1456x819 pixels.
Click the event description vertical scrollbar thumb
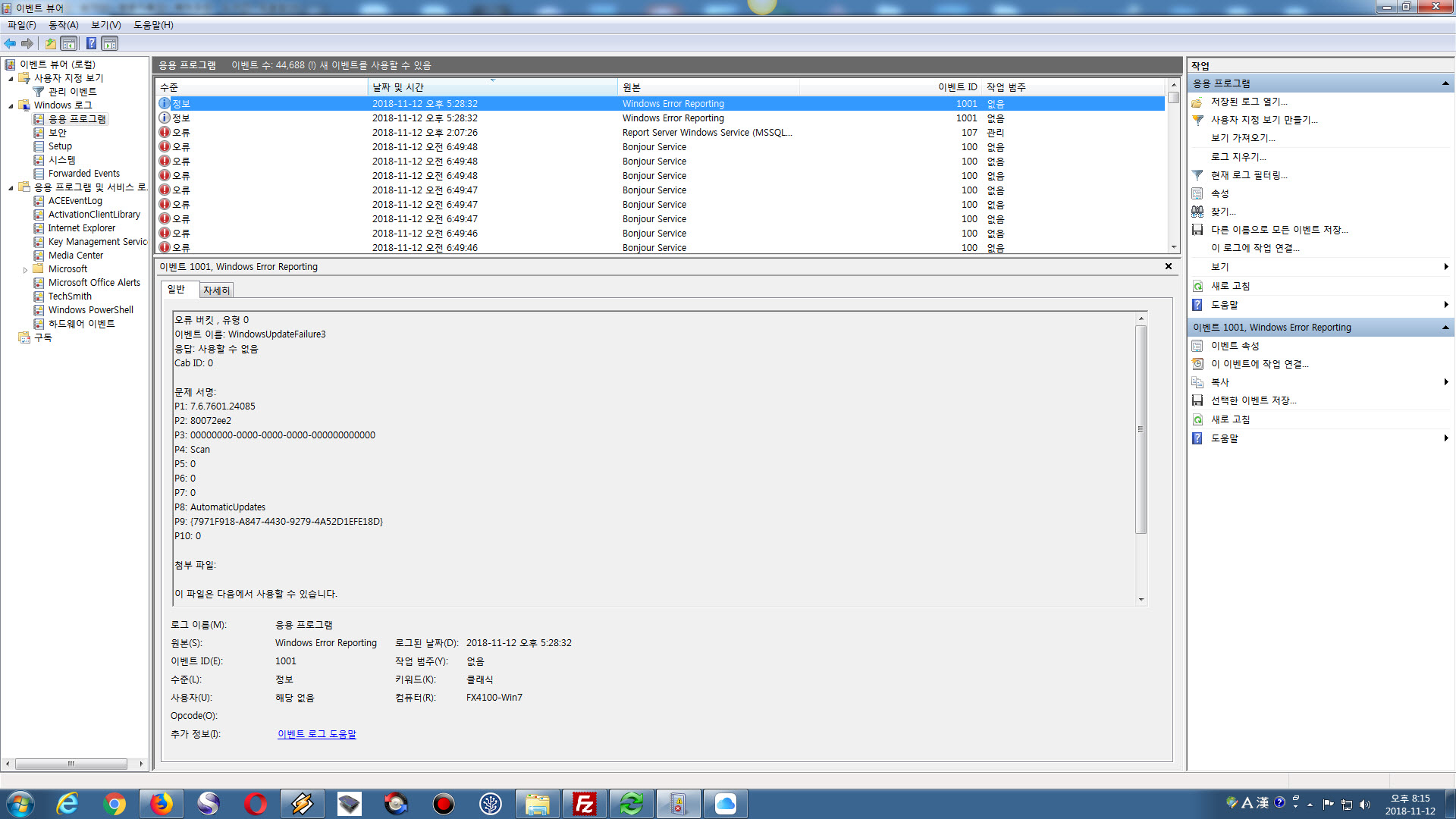point(1141,429)
